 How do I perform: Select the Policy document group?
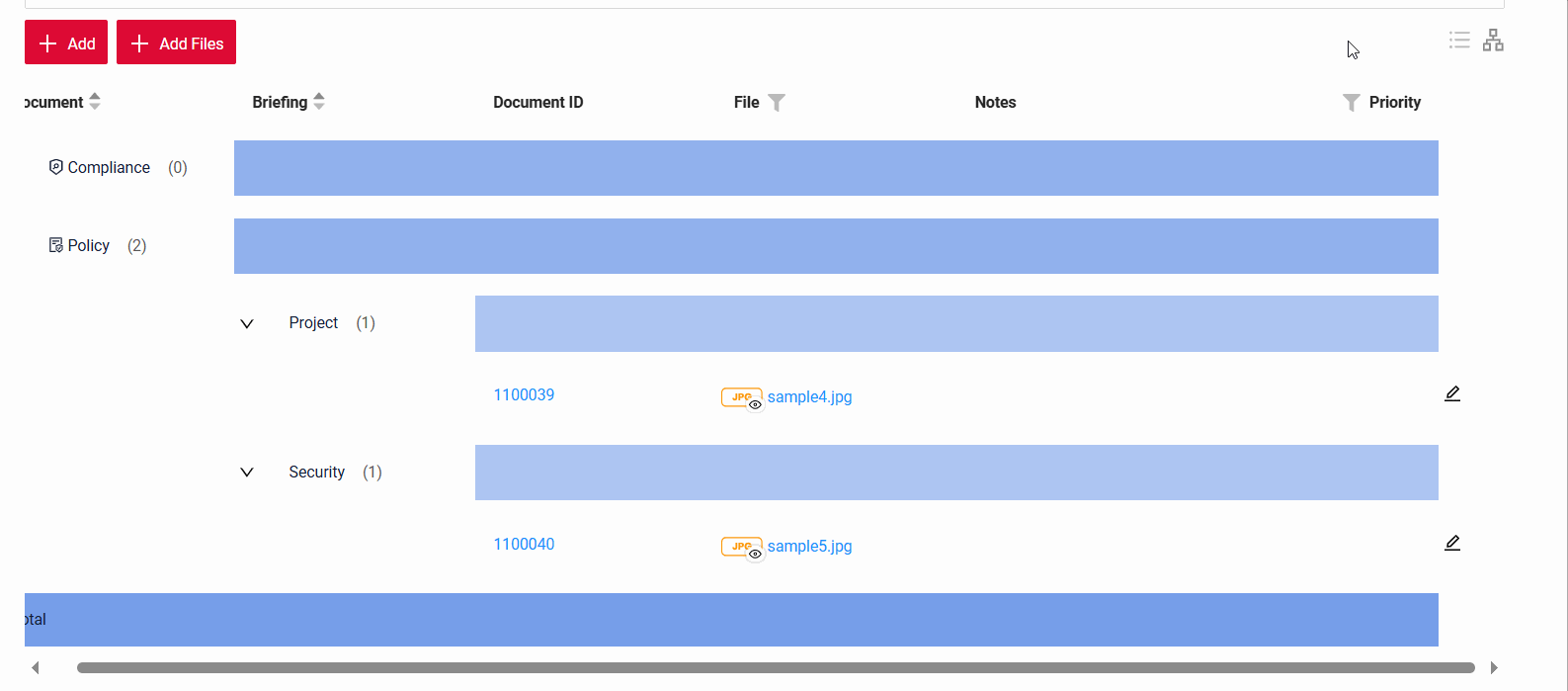click(88, 246)
